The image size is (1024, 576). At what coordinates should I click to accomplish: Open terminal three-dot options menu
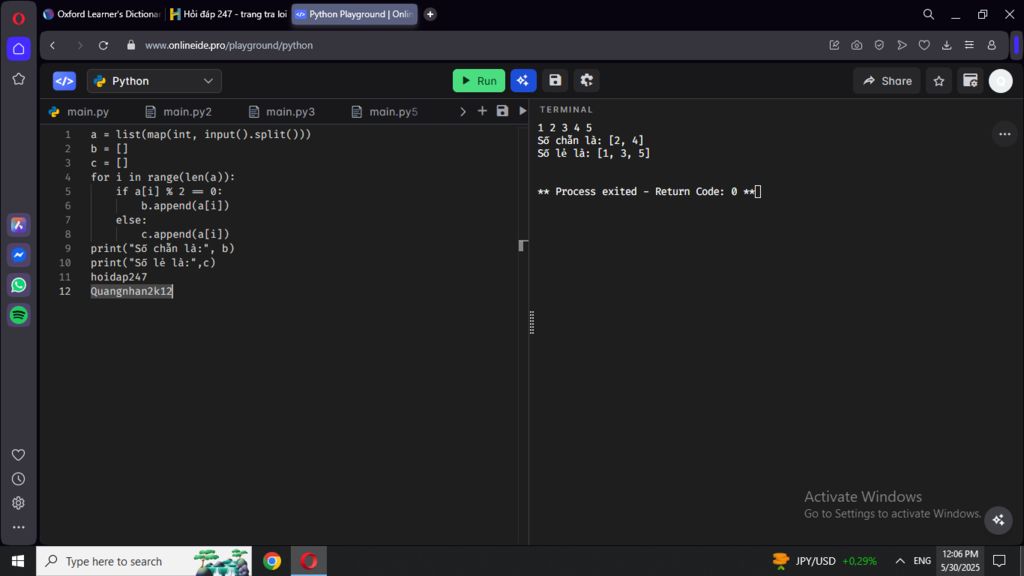(x=1004, y=134)
